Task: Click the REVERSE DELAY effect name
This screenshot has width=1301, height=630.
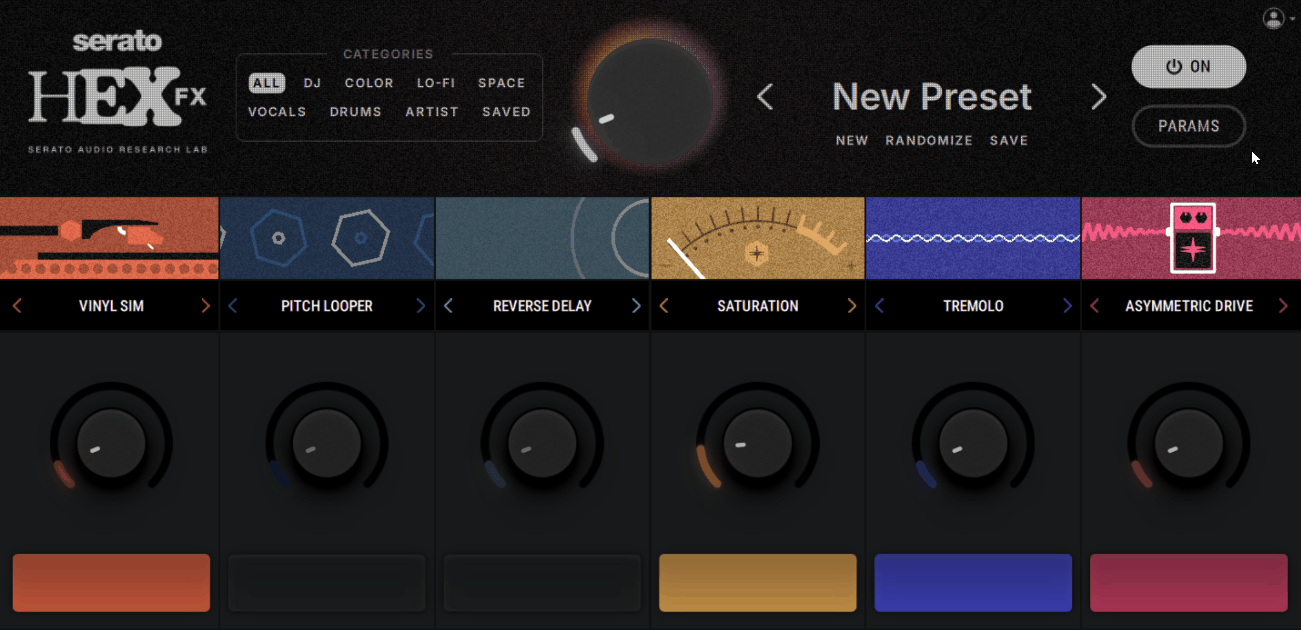Action: point(542,306)
